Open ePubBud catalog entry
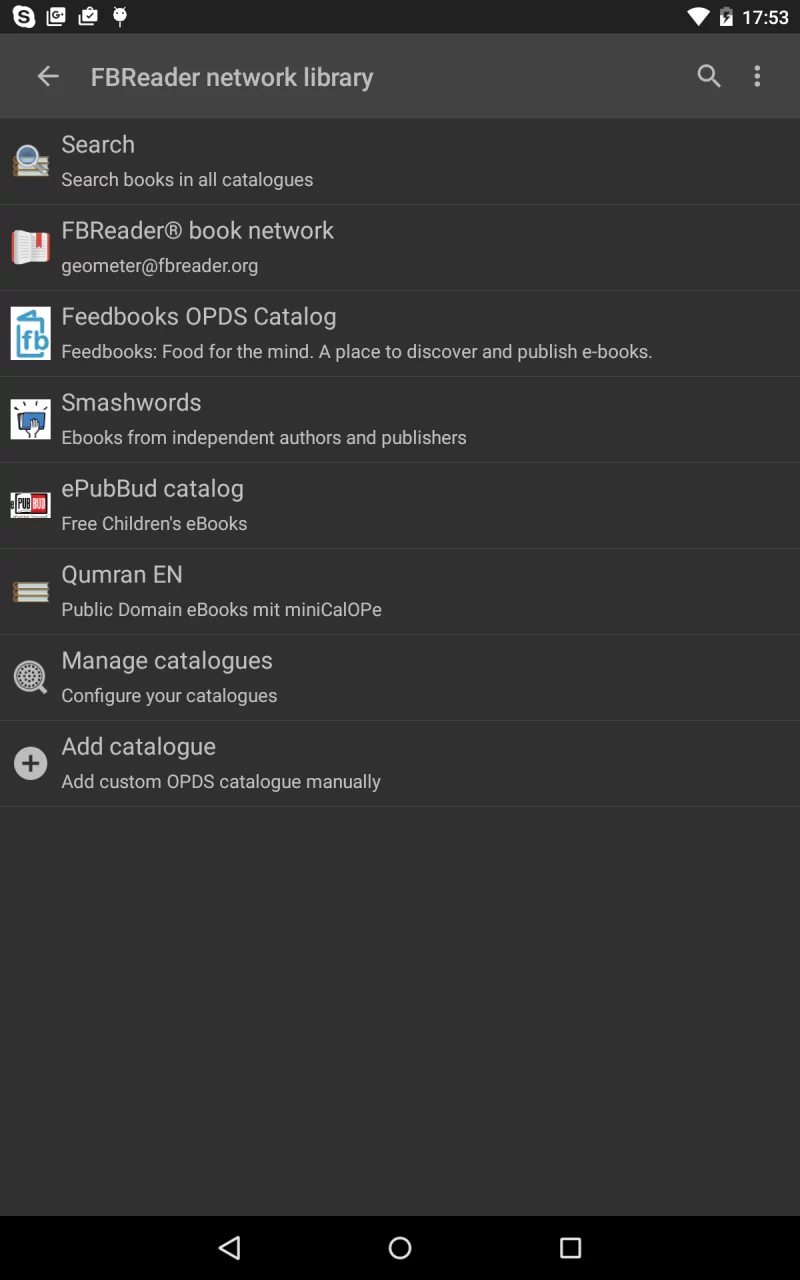This screenshot has width=800, height=1280. tap(400, 506)
